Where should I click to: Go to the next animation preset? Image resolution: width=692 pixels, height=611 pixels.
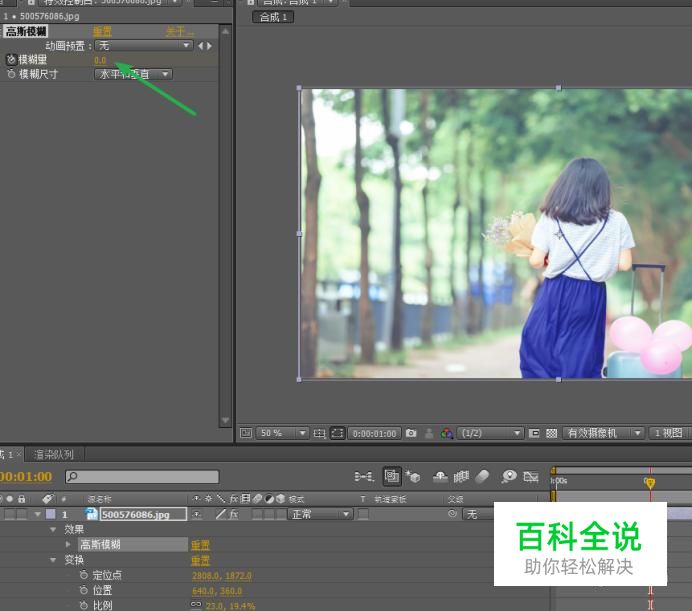[x=209, y=45]
